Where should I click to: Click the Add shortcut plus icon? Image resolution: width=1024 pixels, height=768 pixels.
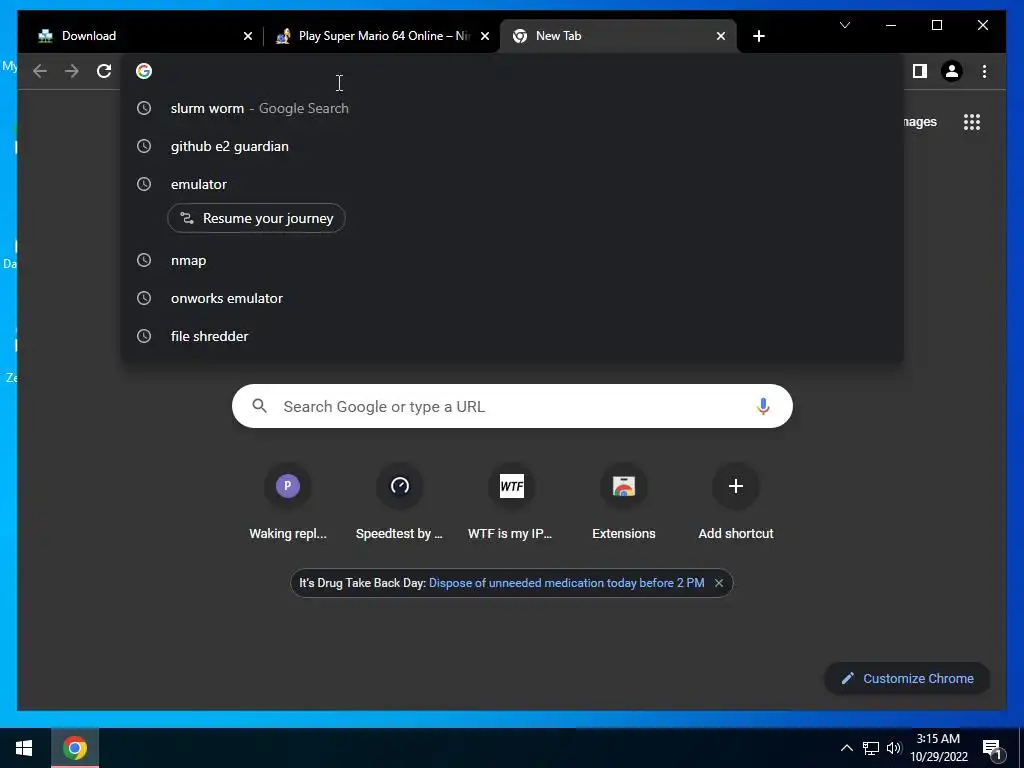point(736,486)
